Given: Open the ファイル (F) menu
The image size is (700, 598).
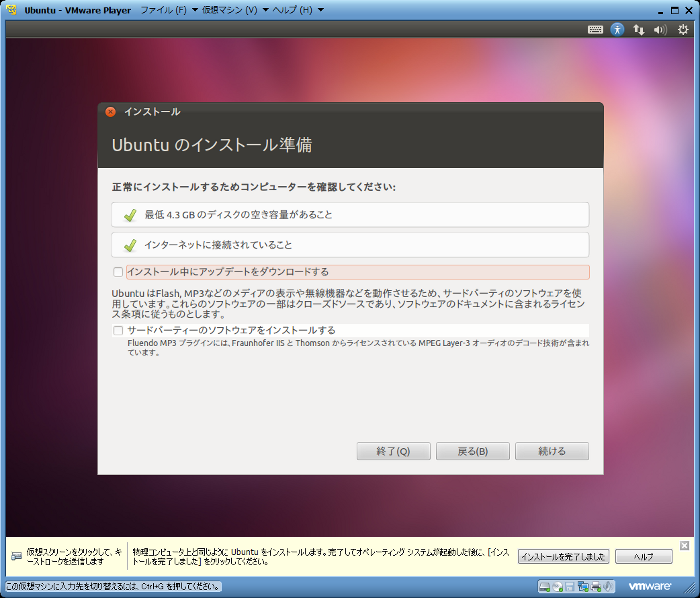Looking at the screenshot, I should click(x=163, y=10).
